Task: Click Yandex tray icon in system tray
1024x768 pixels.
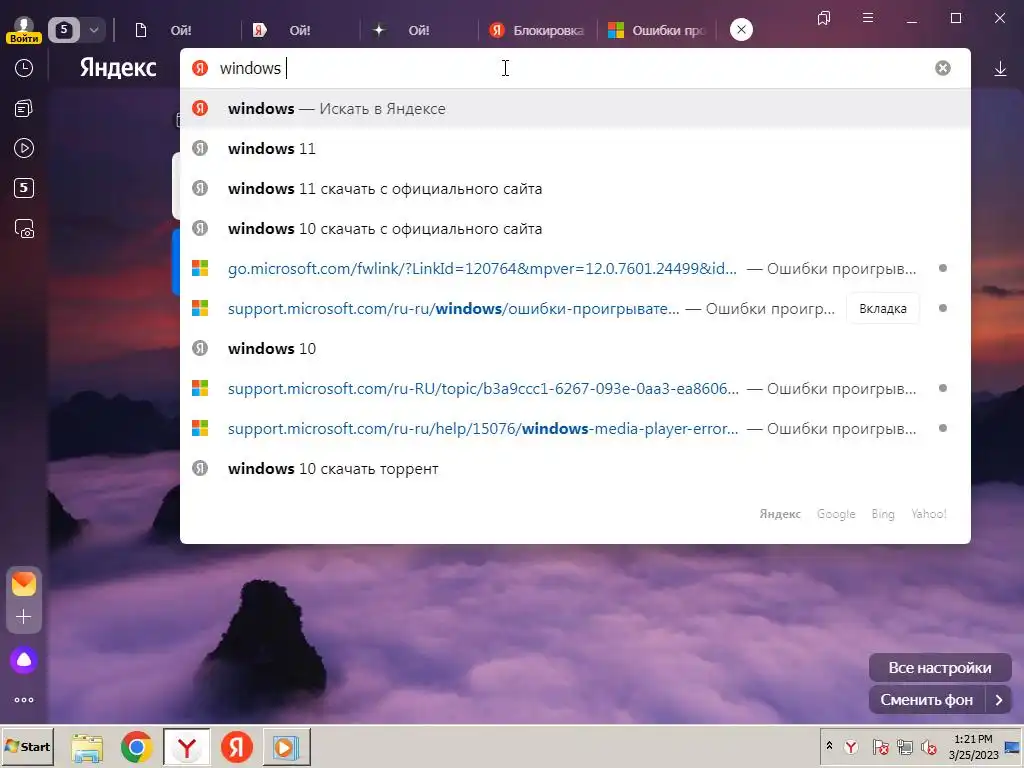Action: tap(851, 746)
